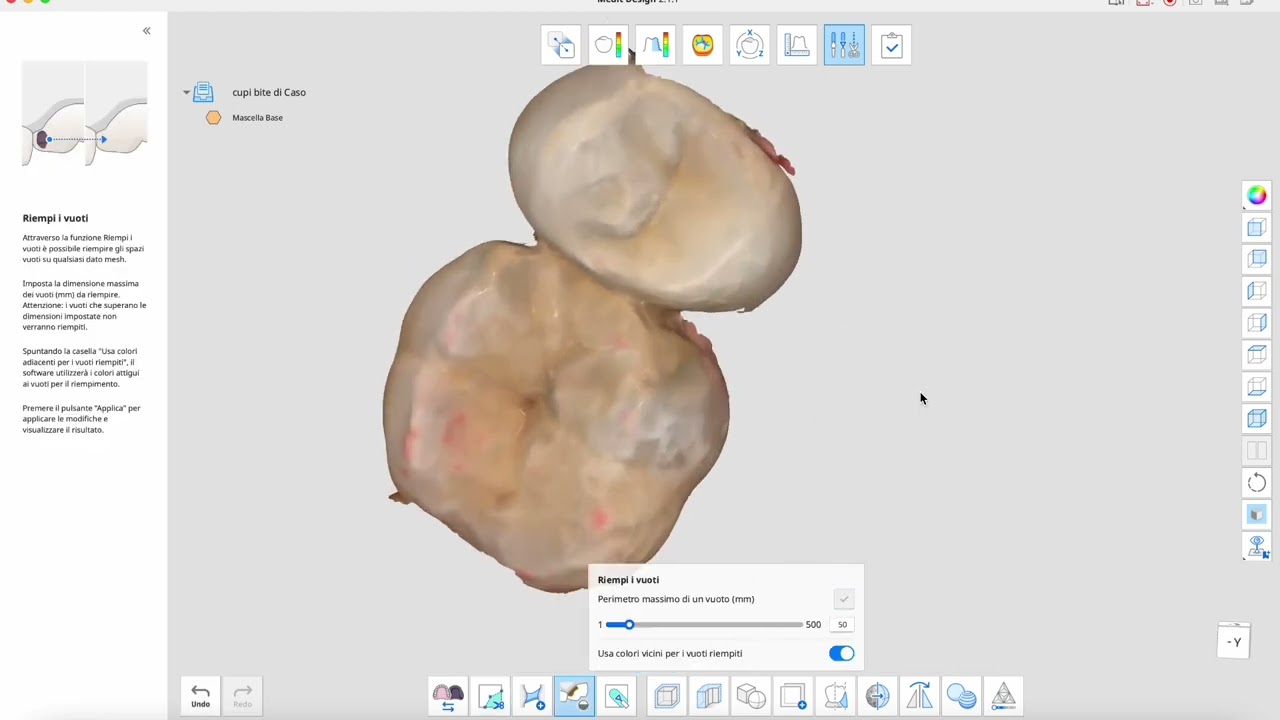Select the fifth cube view icon, top face shaded
The width and height of the screenshot is (1280, 720).
click(1257, 355)
